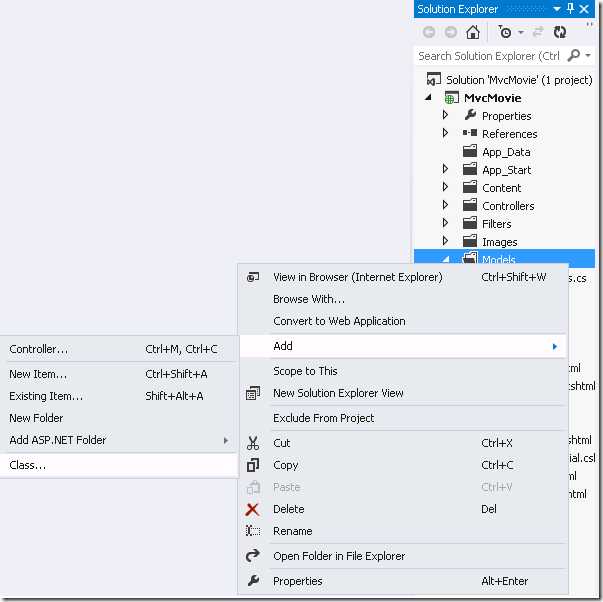Click the References node icon
The height and width of the screenshot is (602, 603).
[x=470, y=133]
